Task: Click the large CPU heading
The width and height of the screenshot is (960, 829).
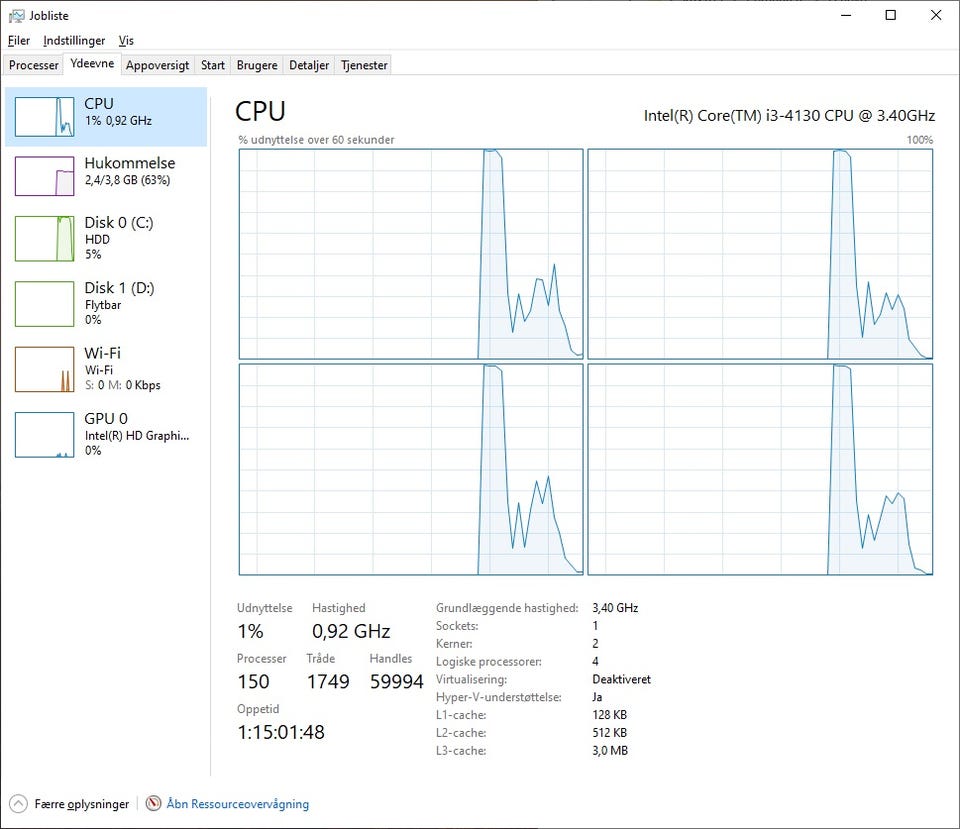Action: point(260,111)
